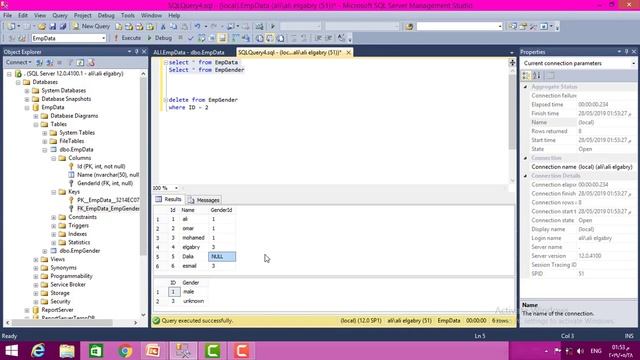
Task: Click Uncomment selected lines icon
Action: [x=304, y=38]
